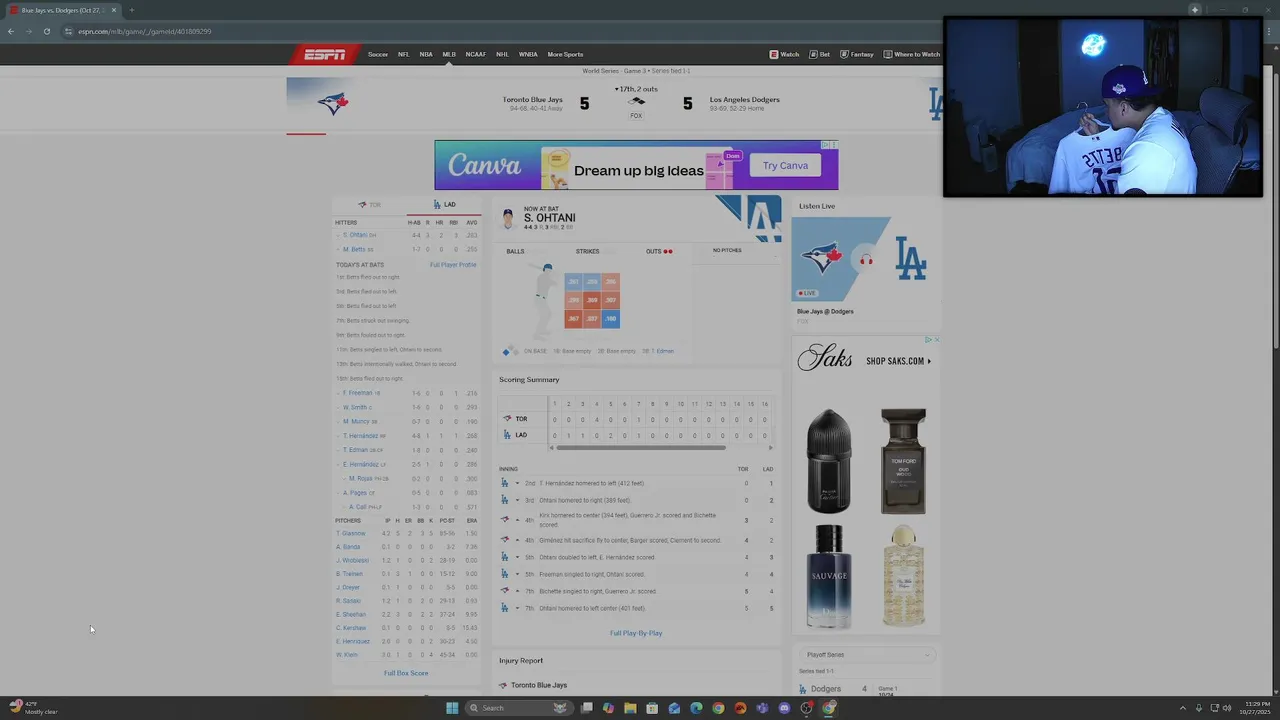1280x720 pixels.
Task: Click the .180 strike zone cell
Action: (x=610, y=319)
